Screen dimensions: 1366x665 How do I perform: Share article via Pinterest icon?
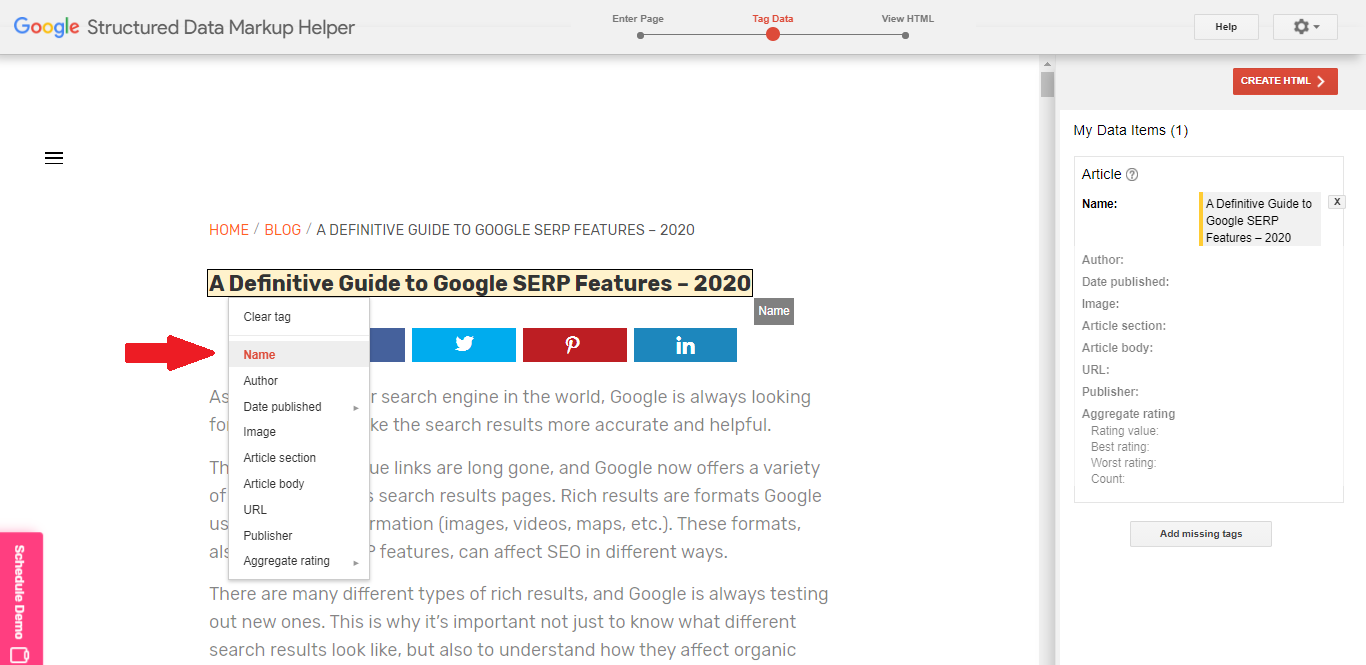pyautogui.click(x=575, y=345)
